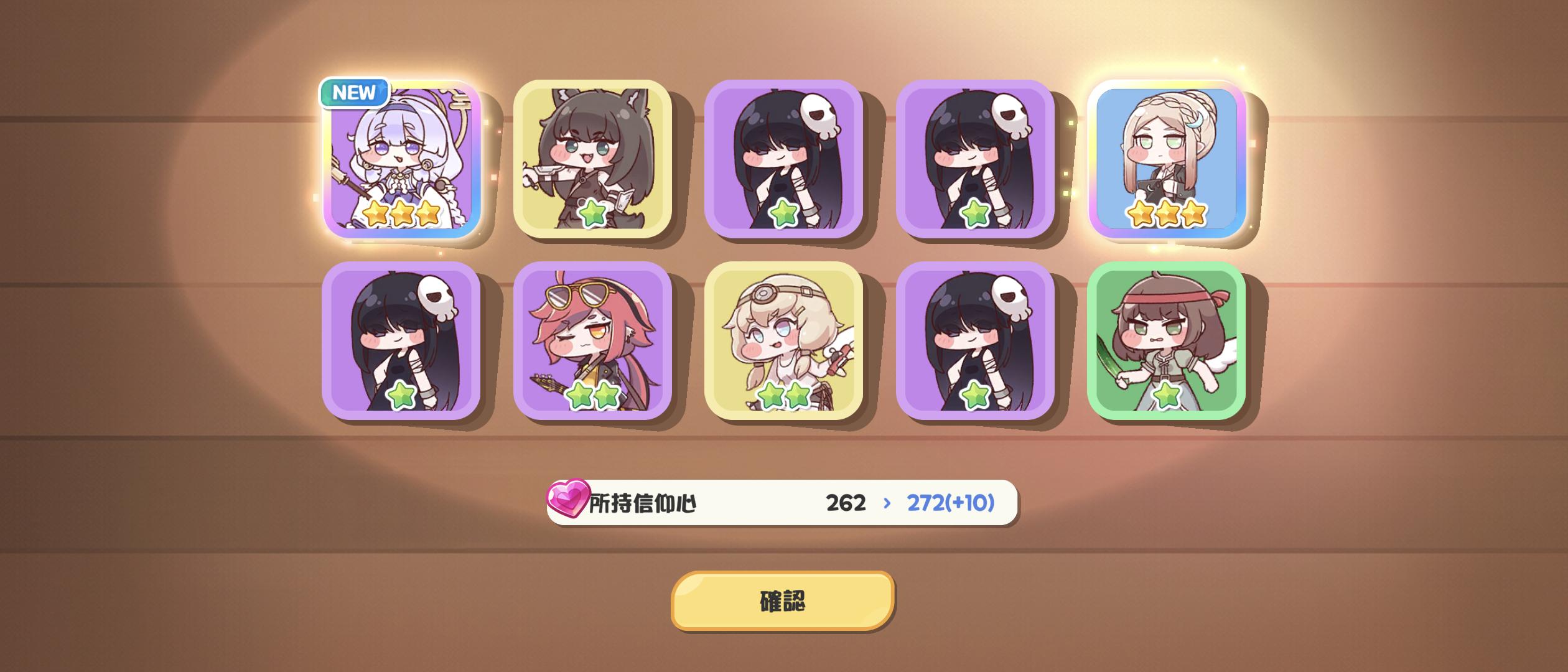Select the lavender-haired three-star character card
The image size is (1568, 672).
[402, 159]
